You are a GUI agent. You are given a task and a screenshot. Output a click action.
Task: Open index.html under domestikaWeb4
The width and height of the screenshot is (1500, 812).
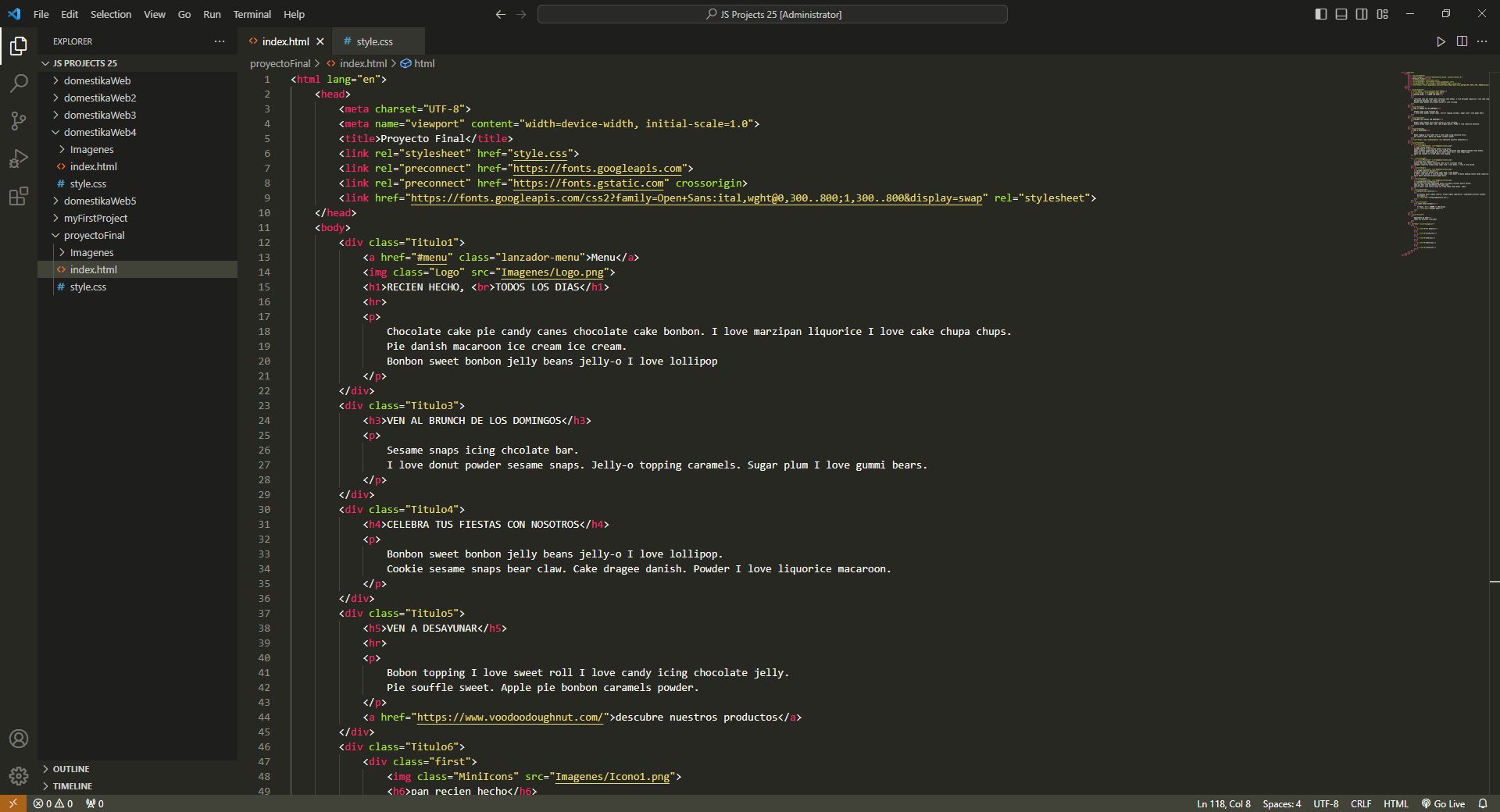[x=137, y=166]
